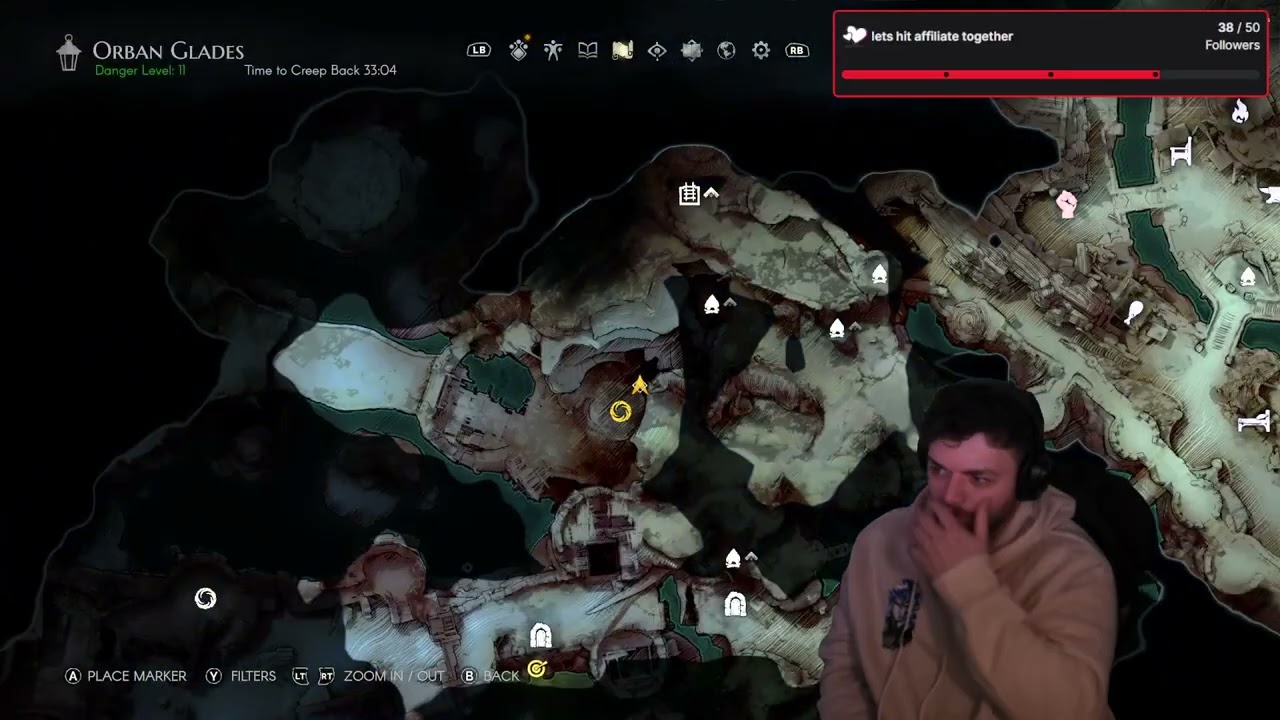Select the chair furniture vendor icon
The height and width of the screenshot is (720, 1280).
(x=1181, y=153)
